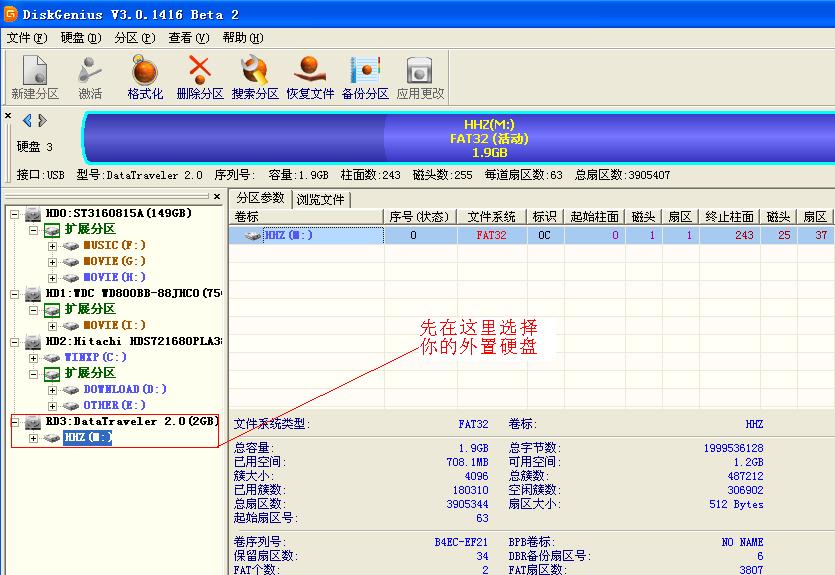Click total sectors value 3905344

click(x=467, y=504)
